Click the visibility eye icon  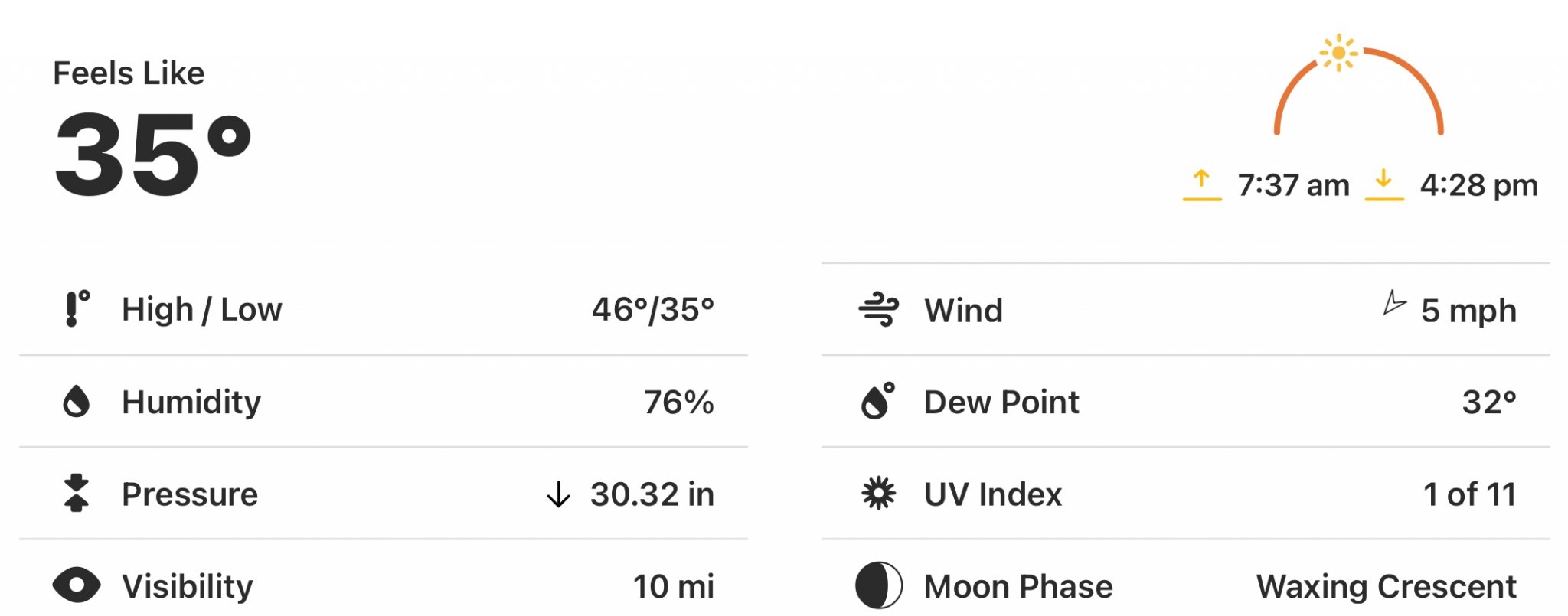tap(77, 585)
